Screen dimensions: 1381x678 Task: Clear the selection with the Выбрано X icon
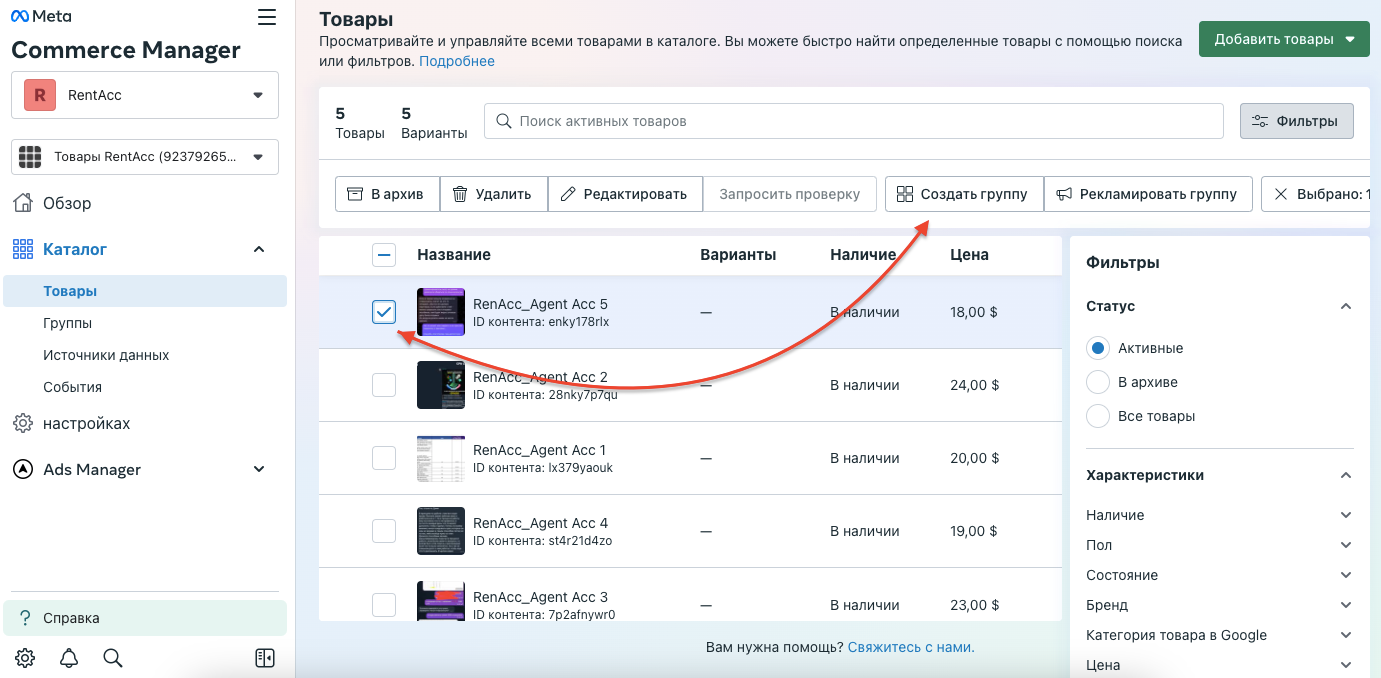(1281, 194)
